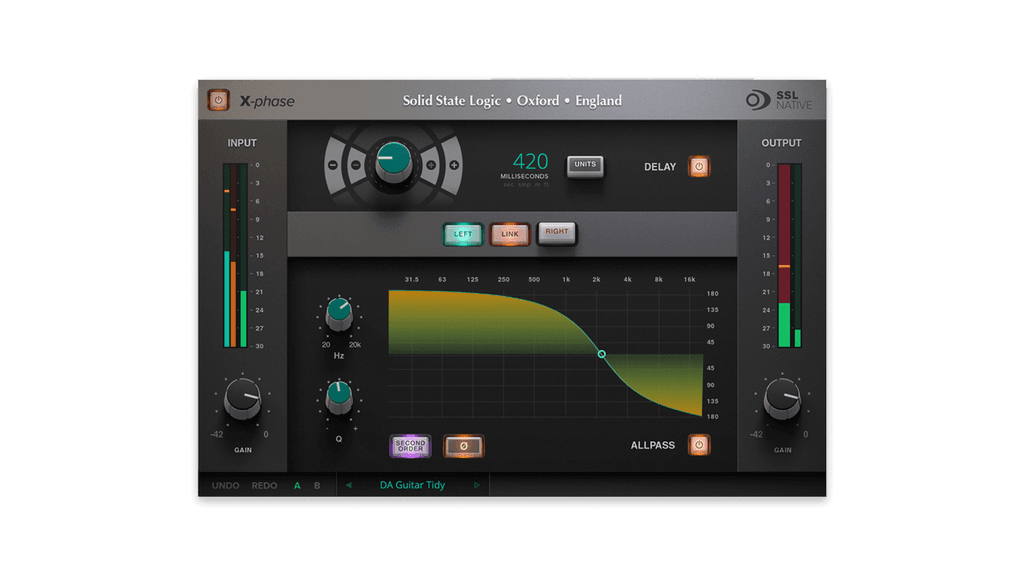The height and width of the screenshot is (576, 1024).
Task: Click the Q knob
Action: pos(337,397)
